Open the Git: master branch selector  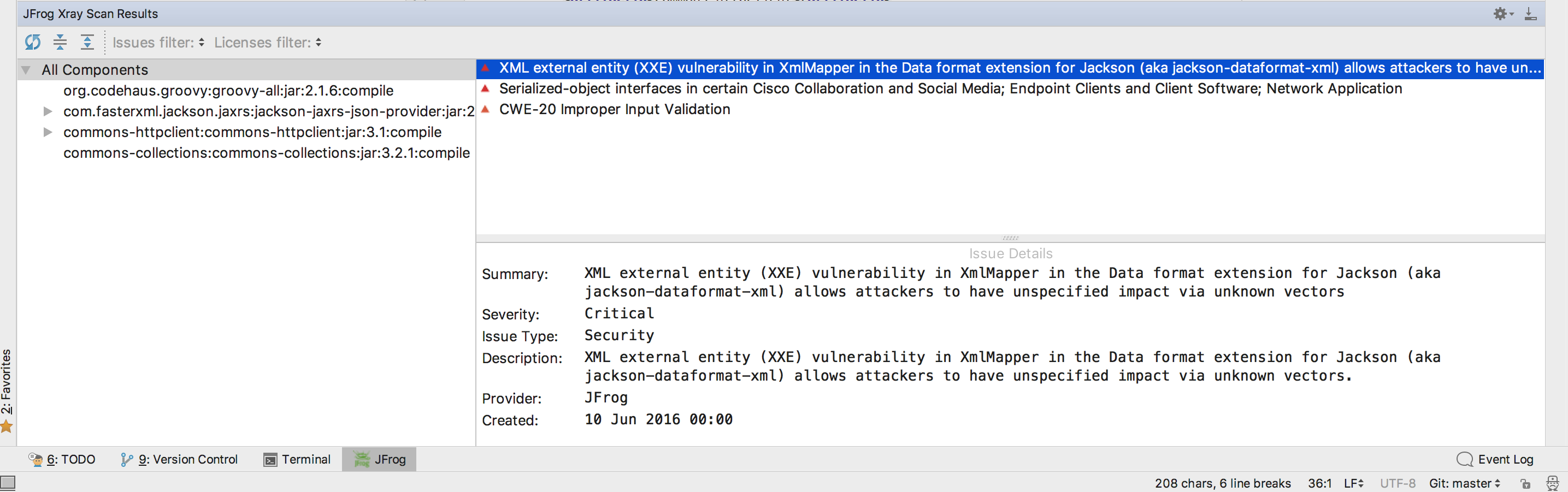[x=1464, y=483]
